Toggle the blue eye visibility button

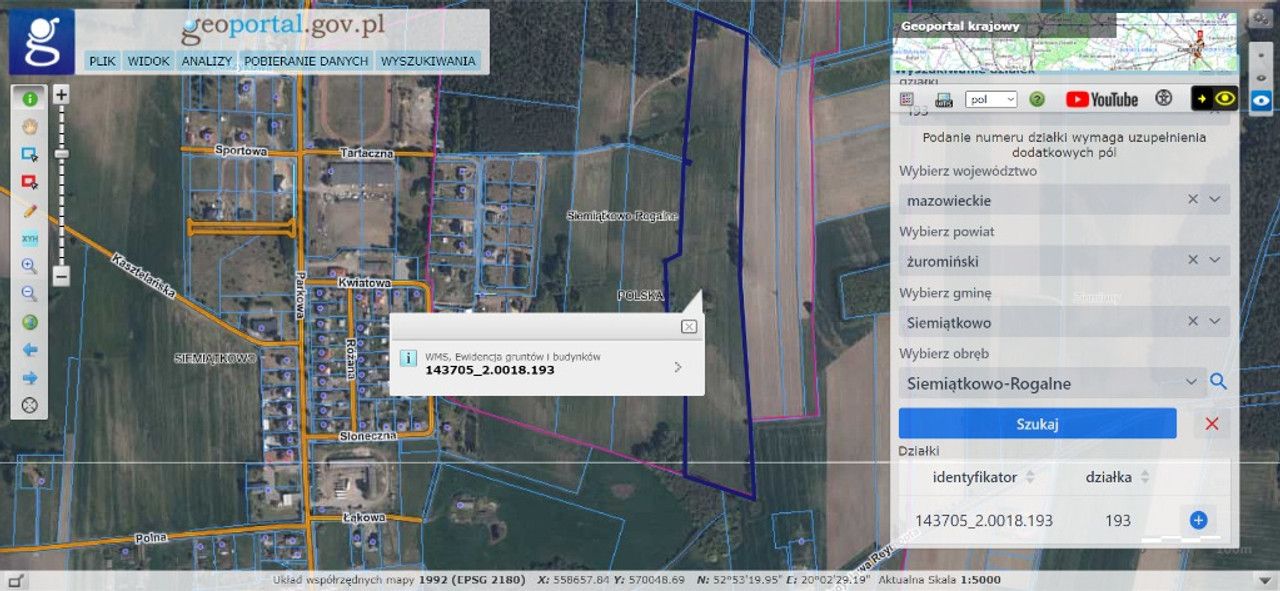point(1261,100)
